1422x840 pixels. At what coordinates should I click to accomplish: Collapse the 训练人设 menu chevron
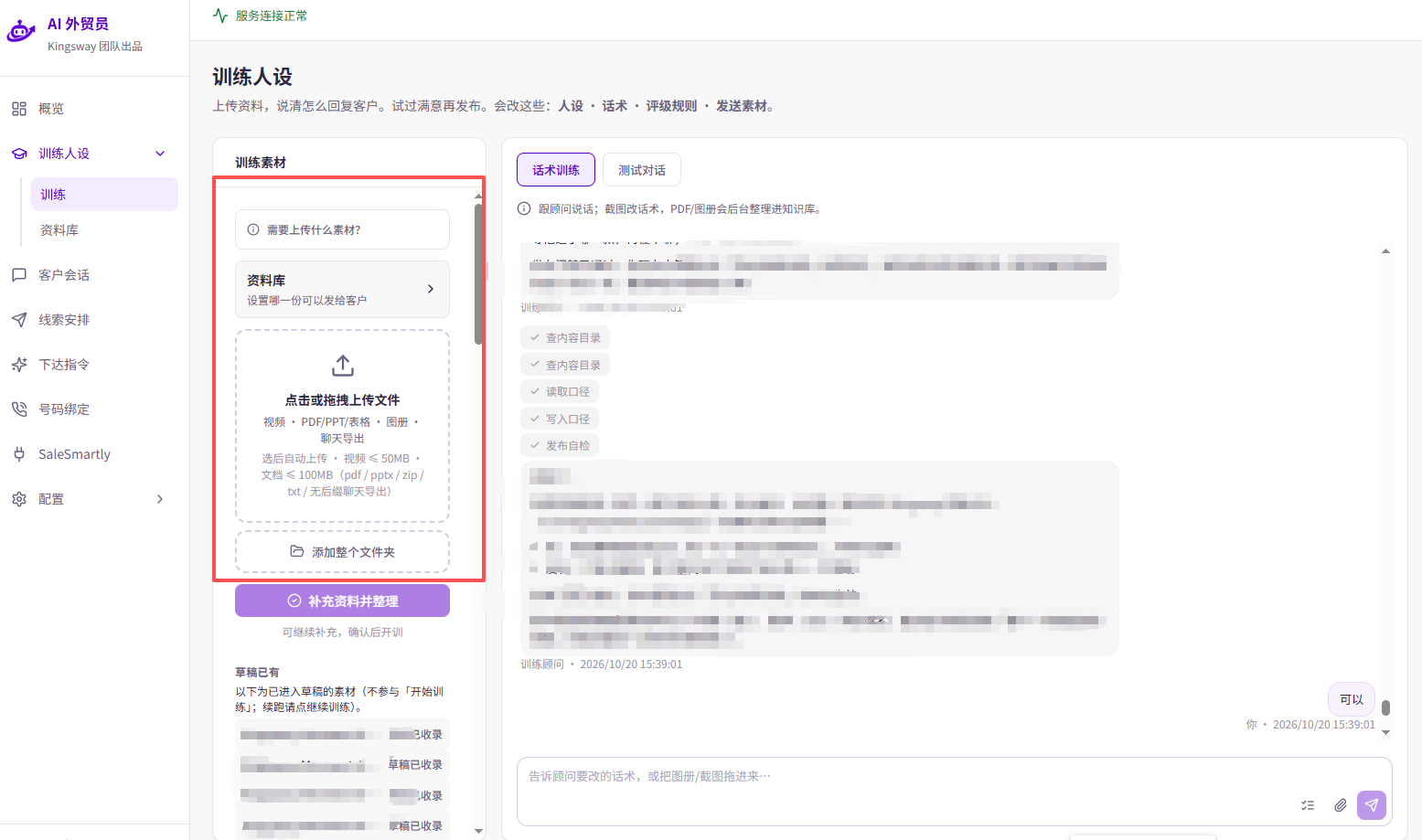pyautogui.click(x=160, y=154)
